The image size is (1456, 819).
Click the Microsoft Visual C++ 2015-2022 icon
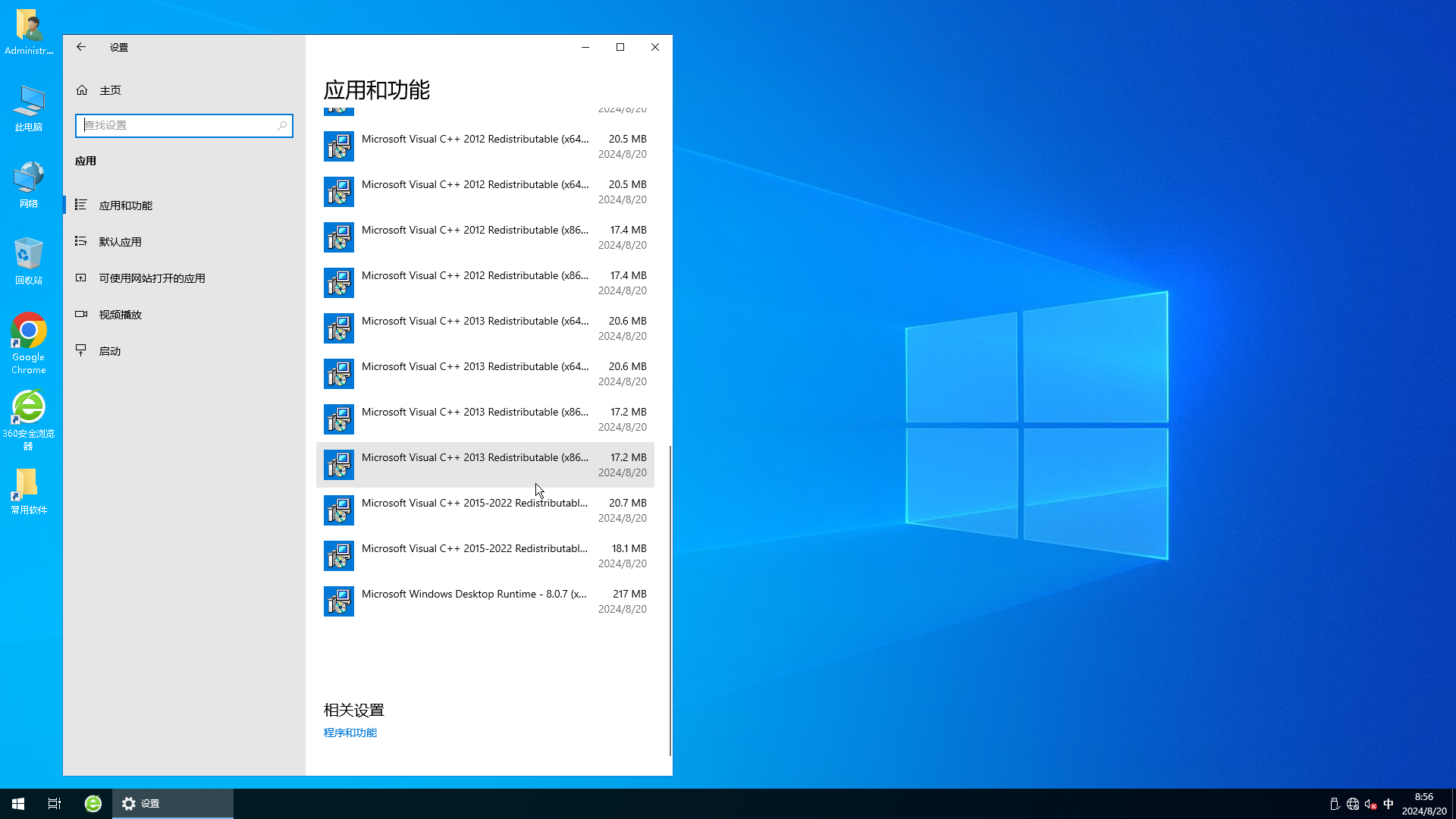click(338, 510)
